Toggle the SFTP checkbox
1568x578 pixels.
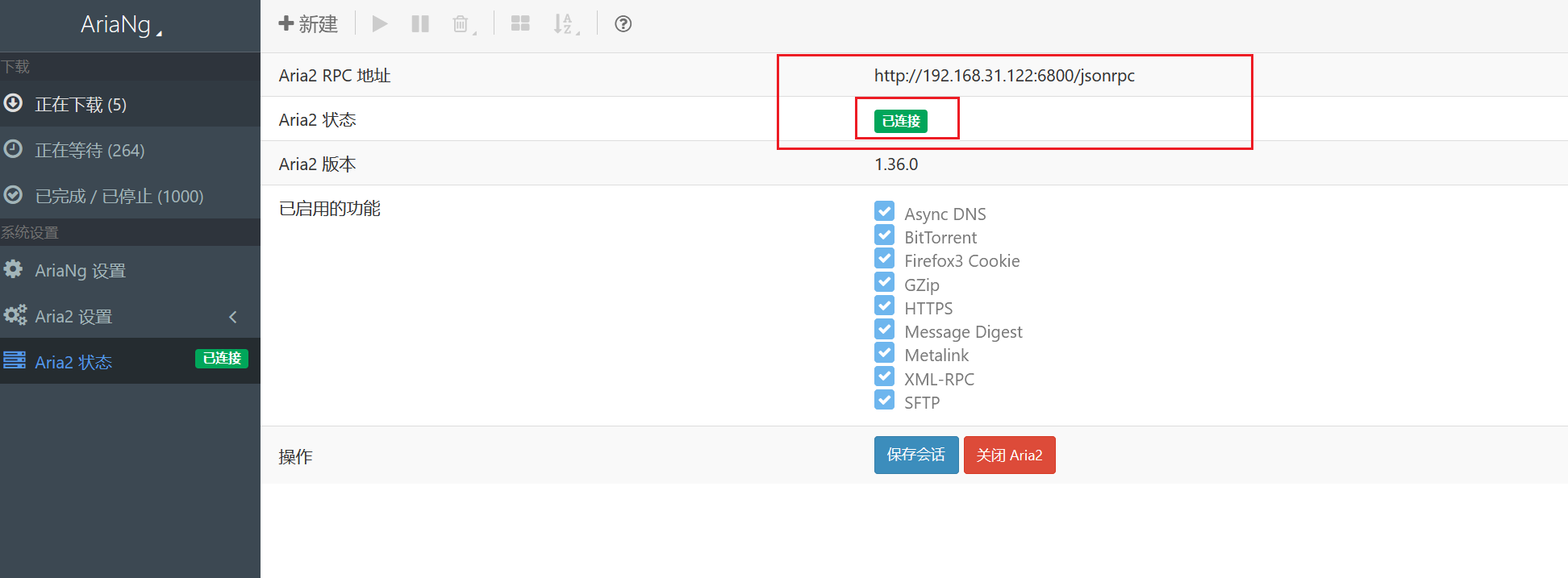pyautogui.click(x=884, y=400)
